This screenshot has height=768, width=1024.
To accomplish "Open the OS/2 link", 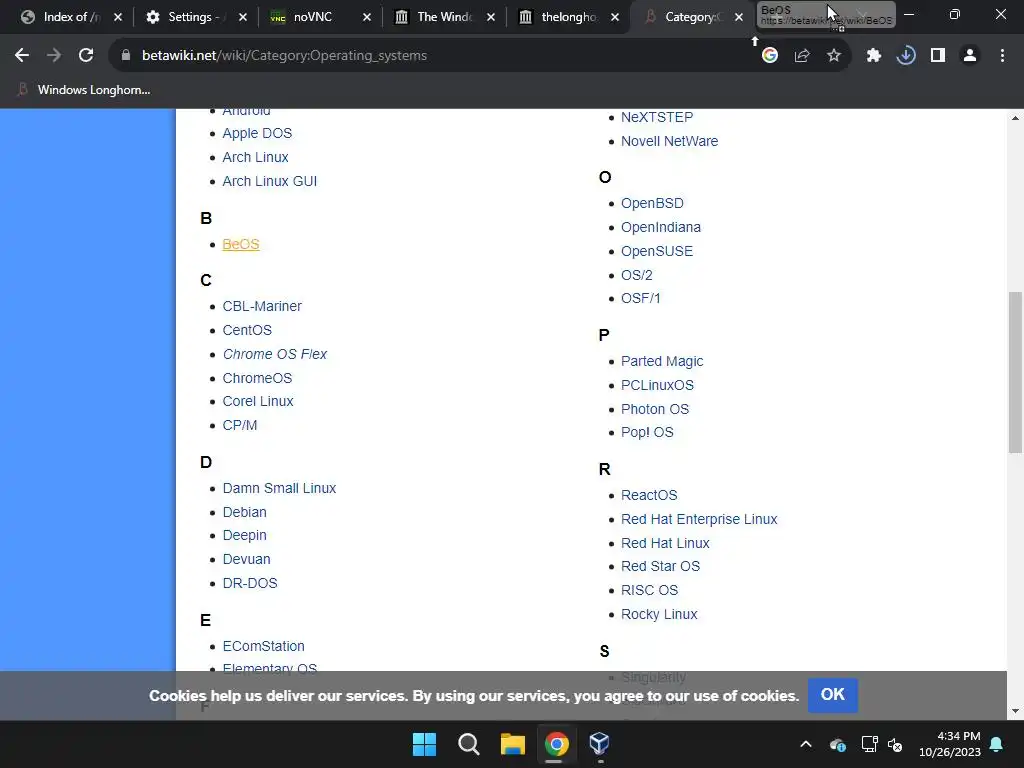I will click(x=637, y=275).
